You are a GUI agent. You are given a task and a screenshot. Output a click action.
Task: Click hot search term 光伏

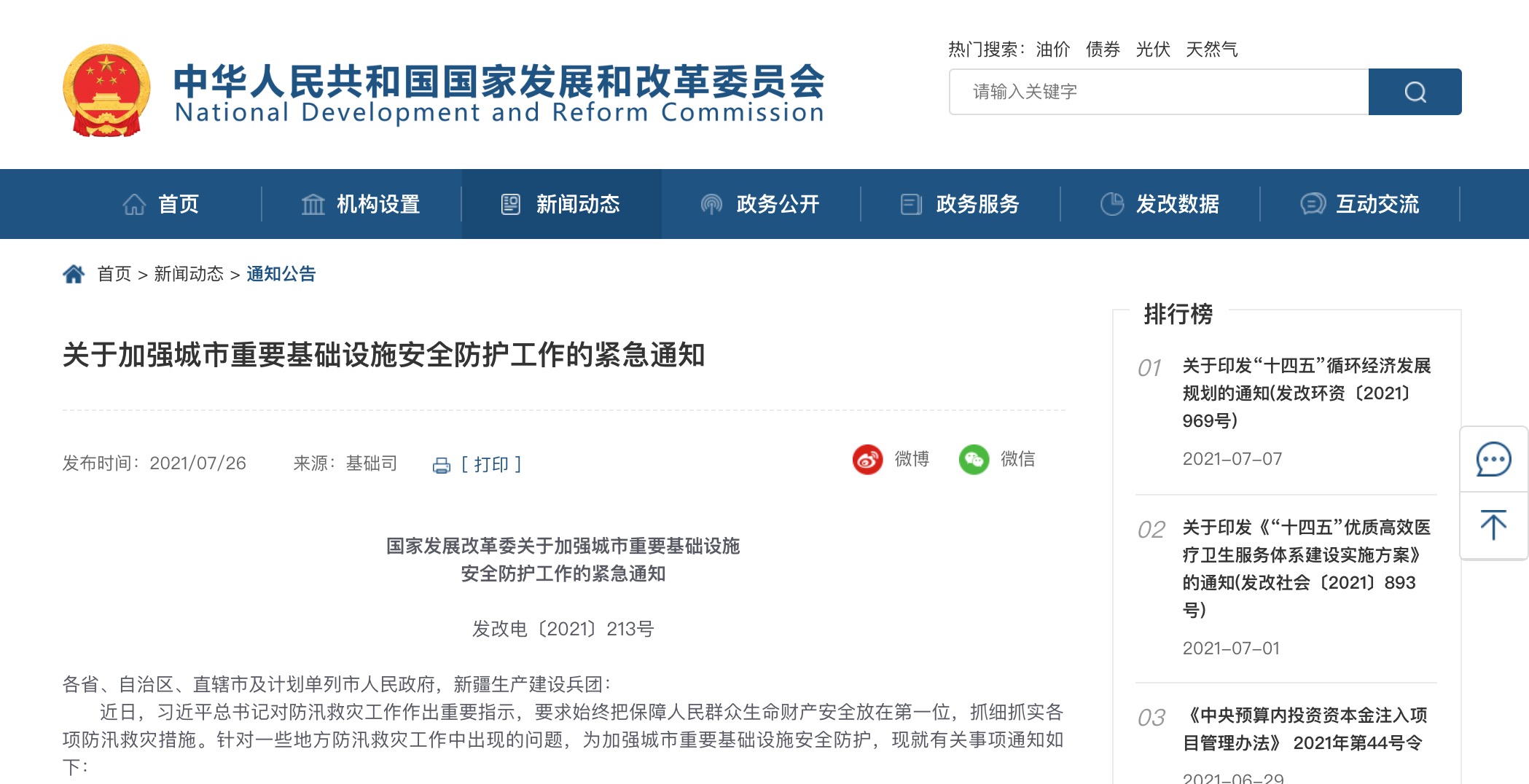point(1153,50)
